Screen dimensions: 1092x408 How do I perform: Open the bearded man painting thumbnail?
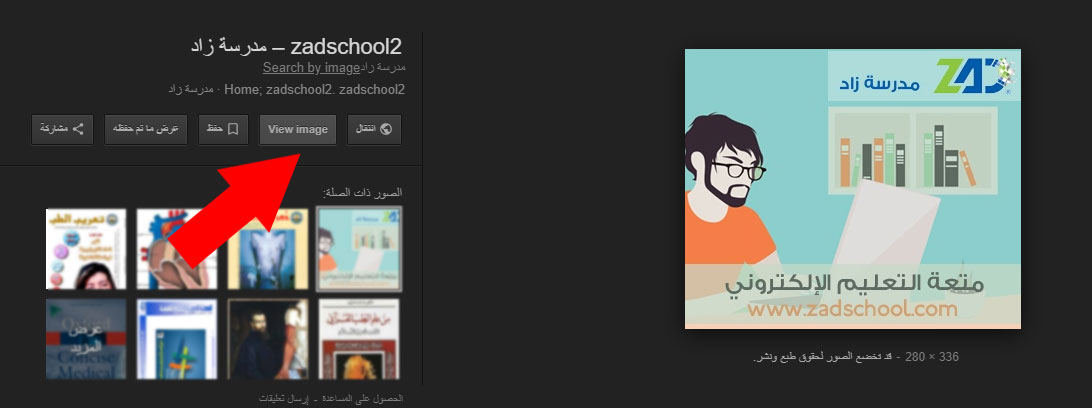pos(267,339)
